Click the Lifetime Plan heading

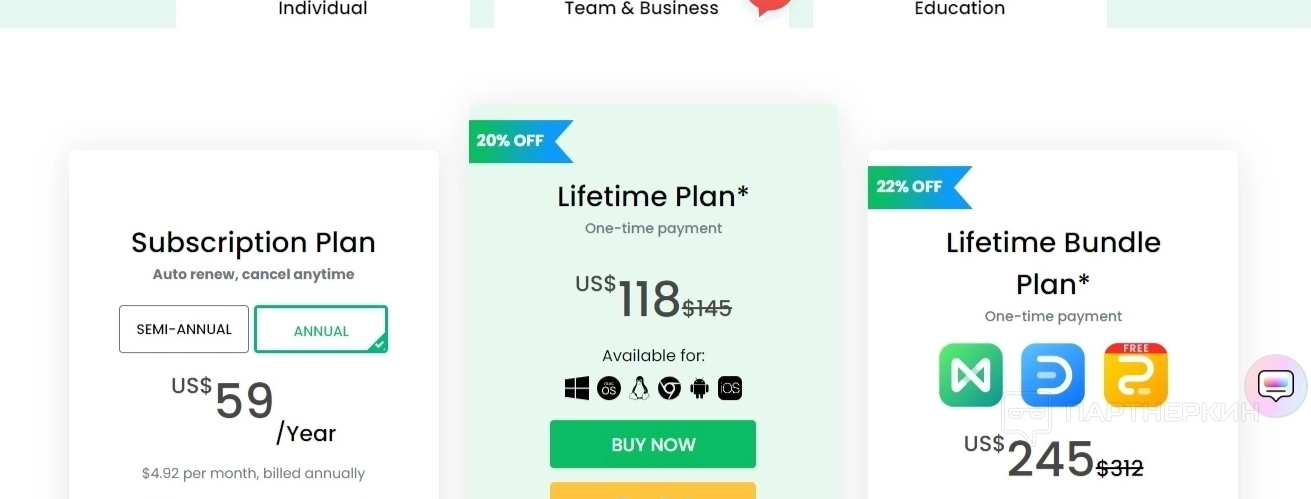(653, 196)
